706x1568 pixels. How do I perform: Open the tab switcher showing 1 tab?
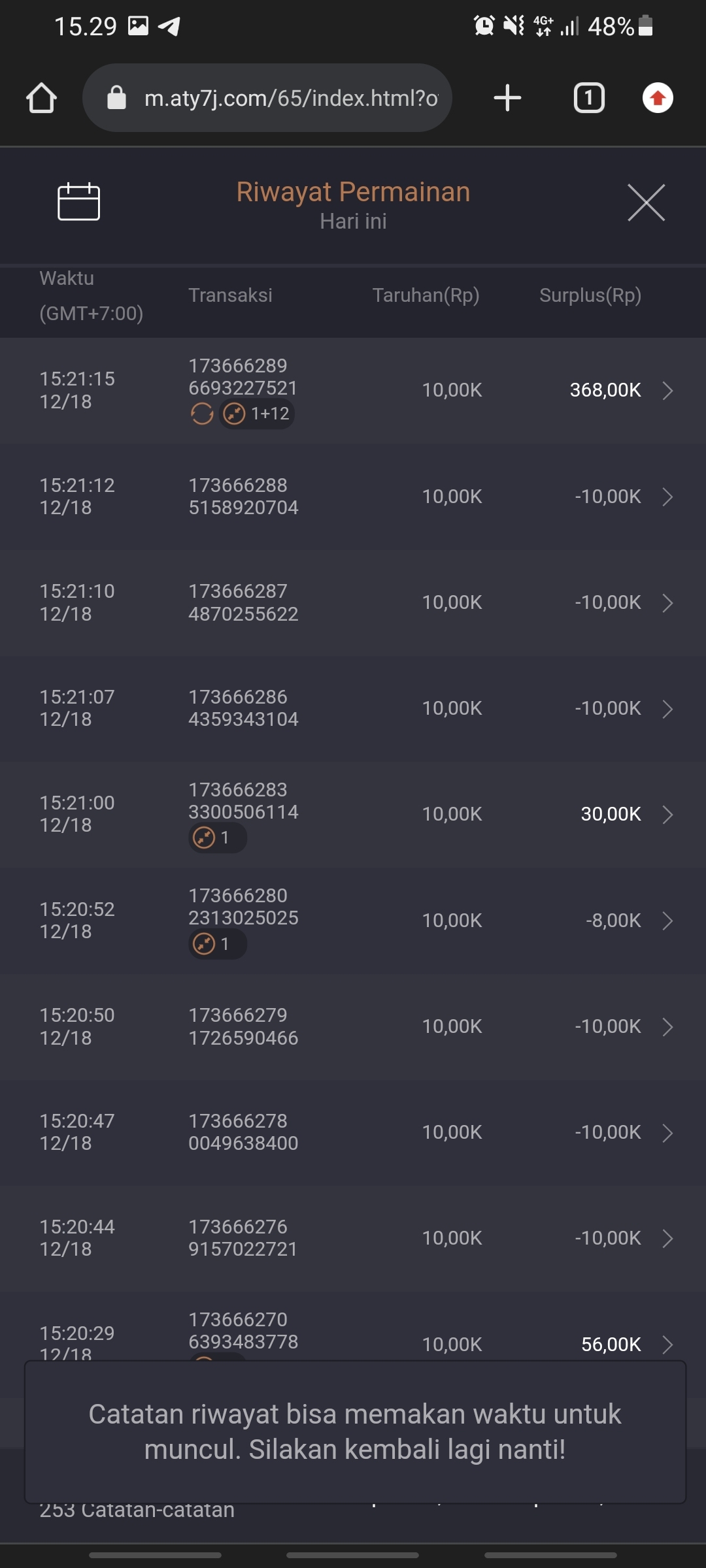(x=588, y=98)
